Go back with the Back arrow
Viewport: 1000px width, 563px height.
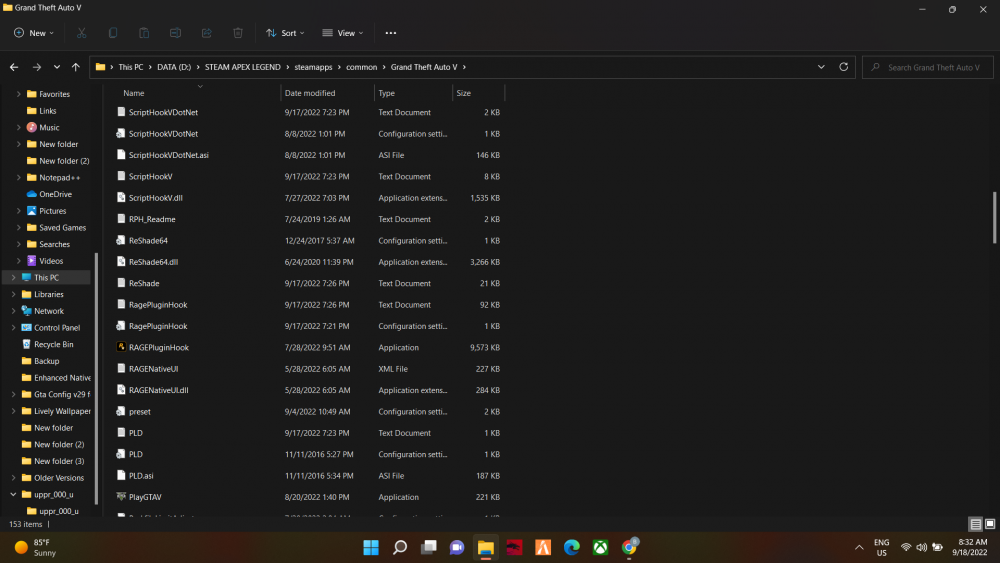tap(14, 67)
